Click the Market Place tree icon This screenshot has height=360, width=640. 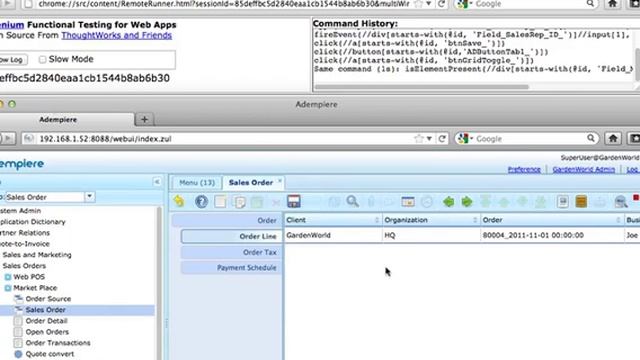click(x=8, y=288)
